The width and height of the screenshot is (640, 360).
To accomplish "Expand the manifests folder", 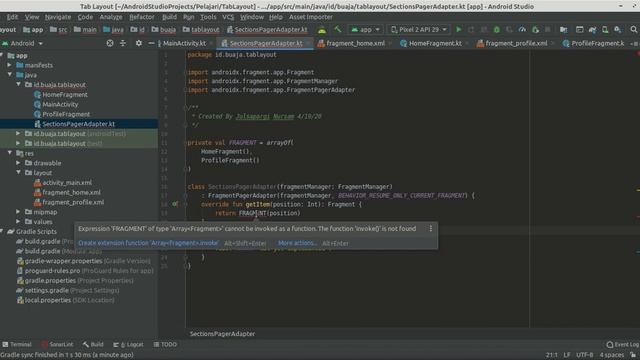I will [x=9, y=65].
